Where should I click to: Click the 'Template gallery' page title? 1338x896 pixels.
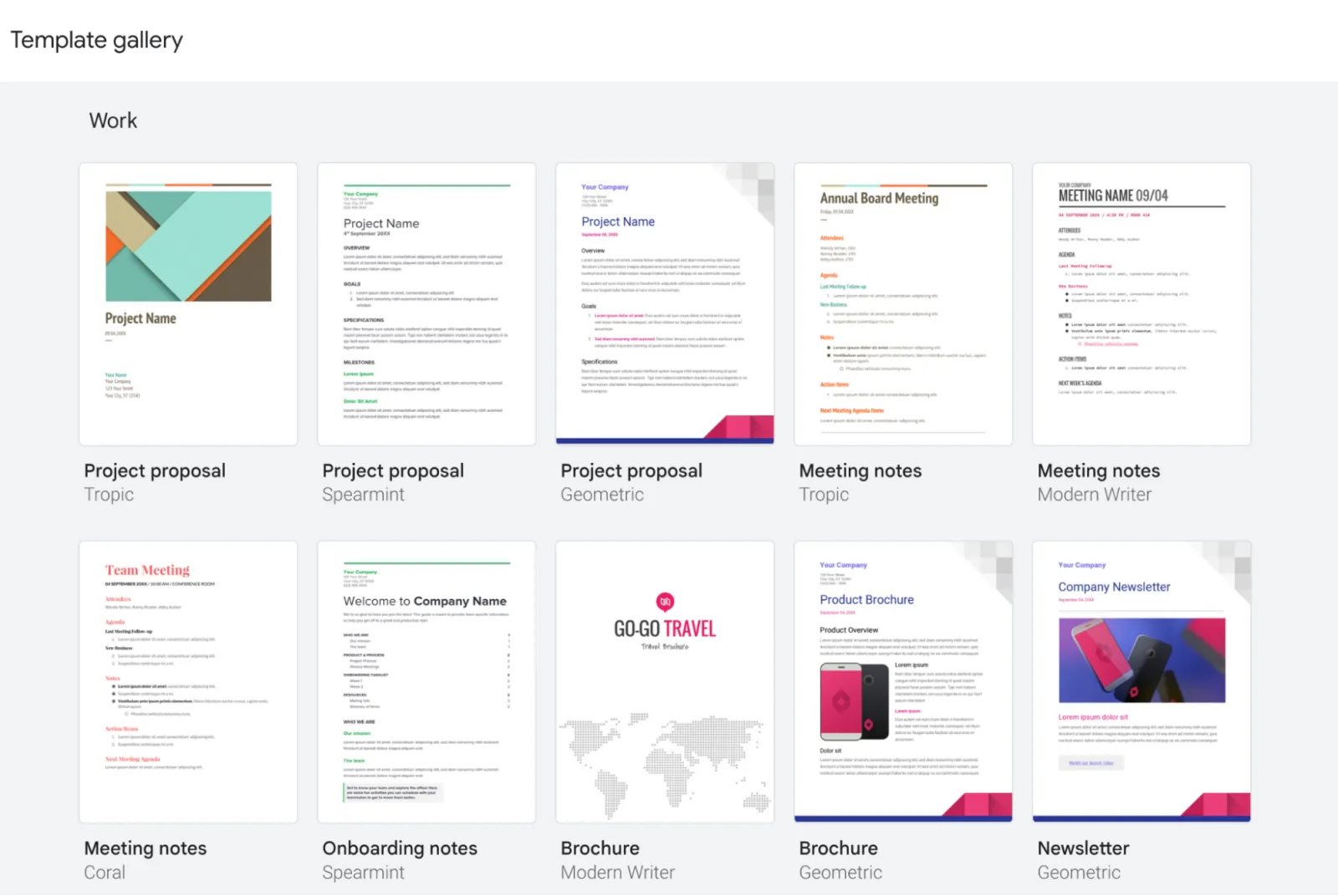96,40
